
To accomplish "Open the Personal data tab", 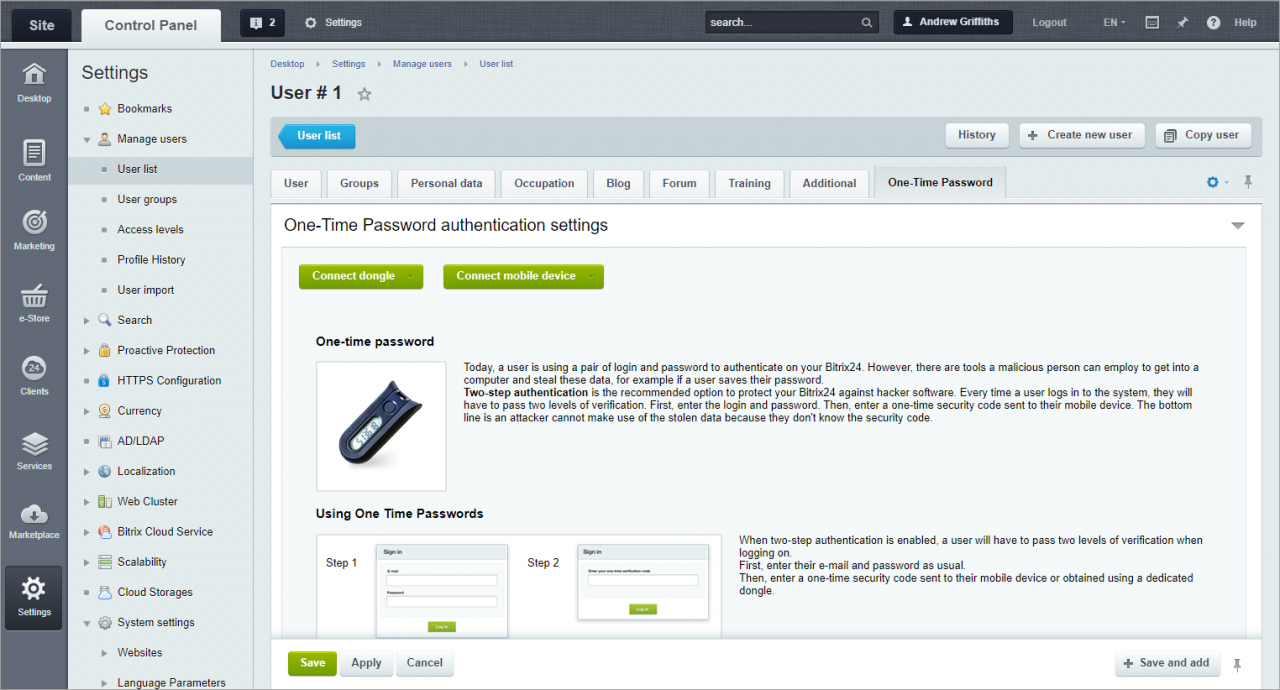I will click(446, 184).
